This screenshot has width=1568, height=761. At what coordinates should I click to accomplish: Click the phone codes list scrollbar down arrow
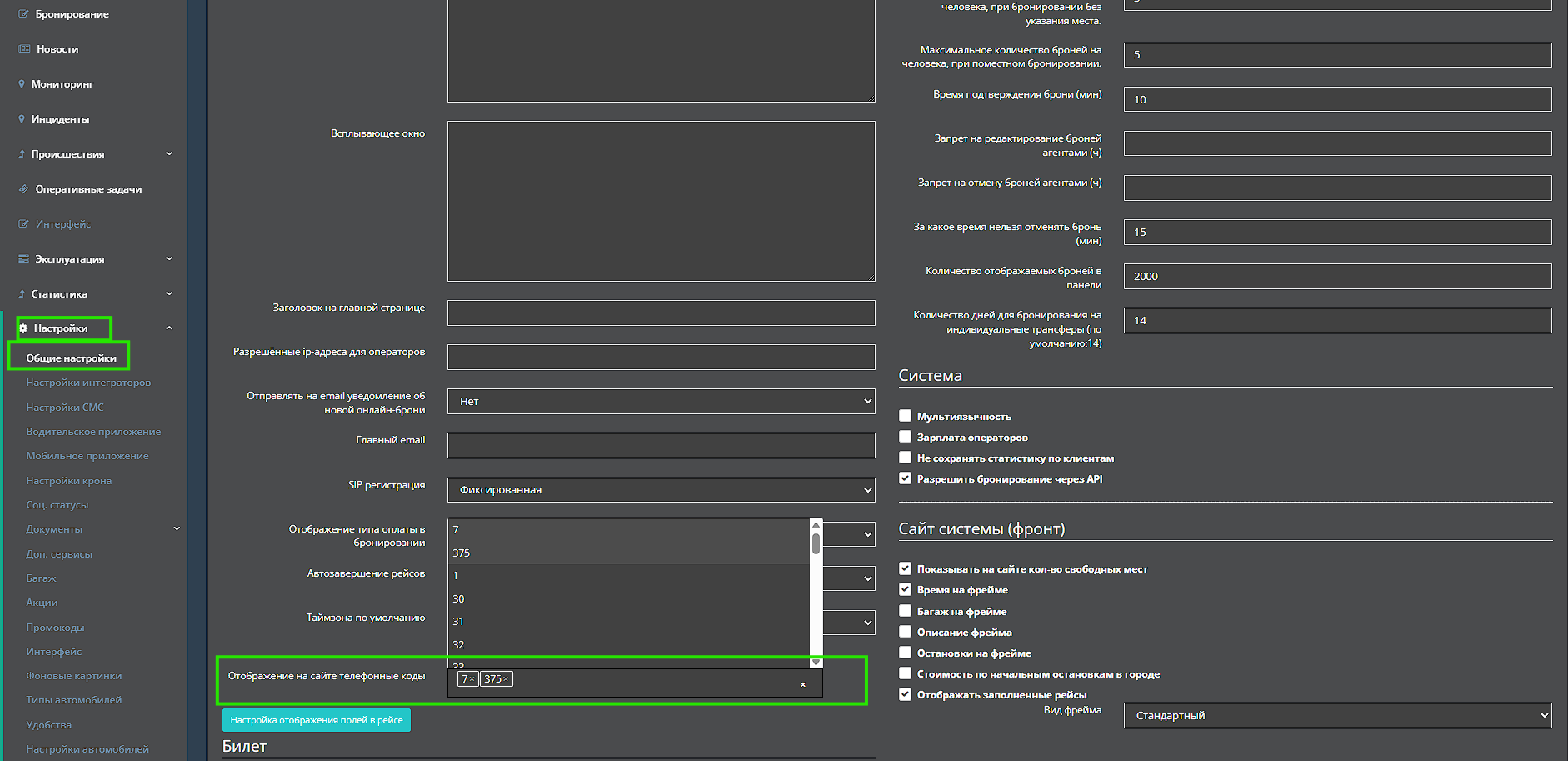click(x=816, y=663)
